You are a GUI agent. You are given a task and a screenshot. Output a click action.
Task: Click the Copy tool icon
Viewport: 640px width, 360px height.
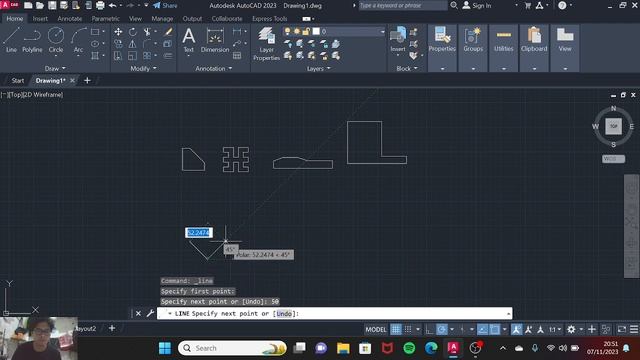(118, 44)
